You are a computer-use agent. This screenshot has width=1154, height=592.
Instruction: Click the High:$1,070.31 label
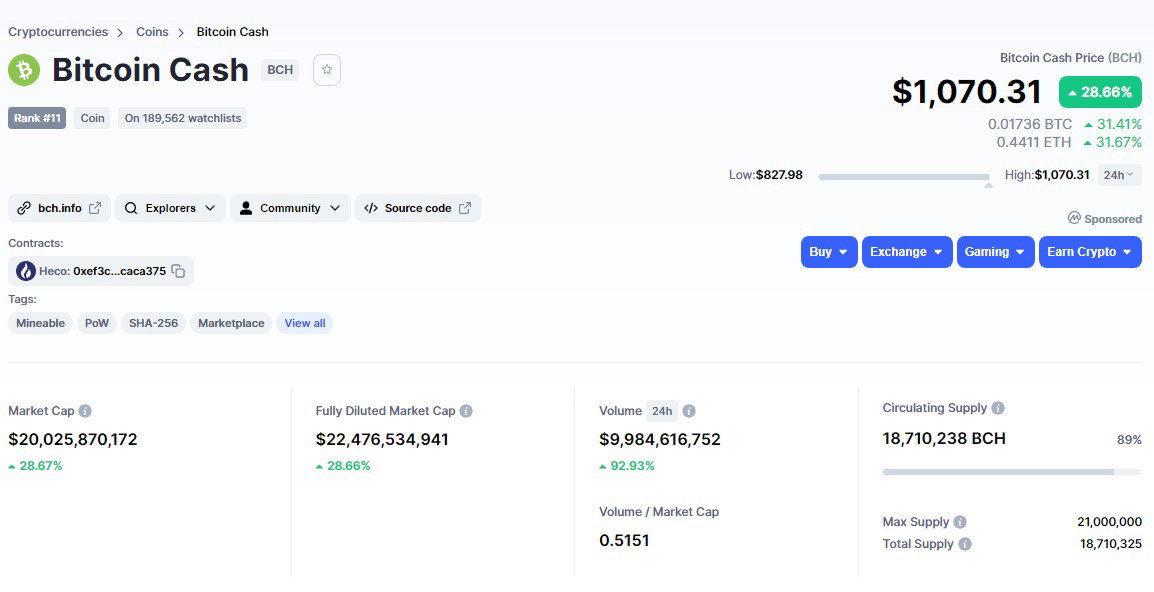[1047, 175]
